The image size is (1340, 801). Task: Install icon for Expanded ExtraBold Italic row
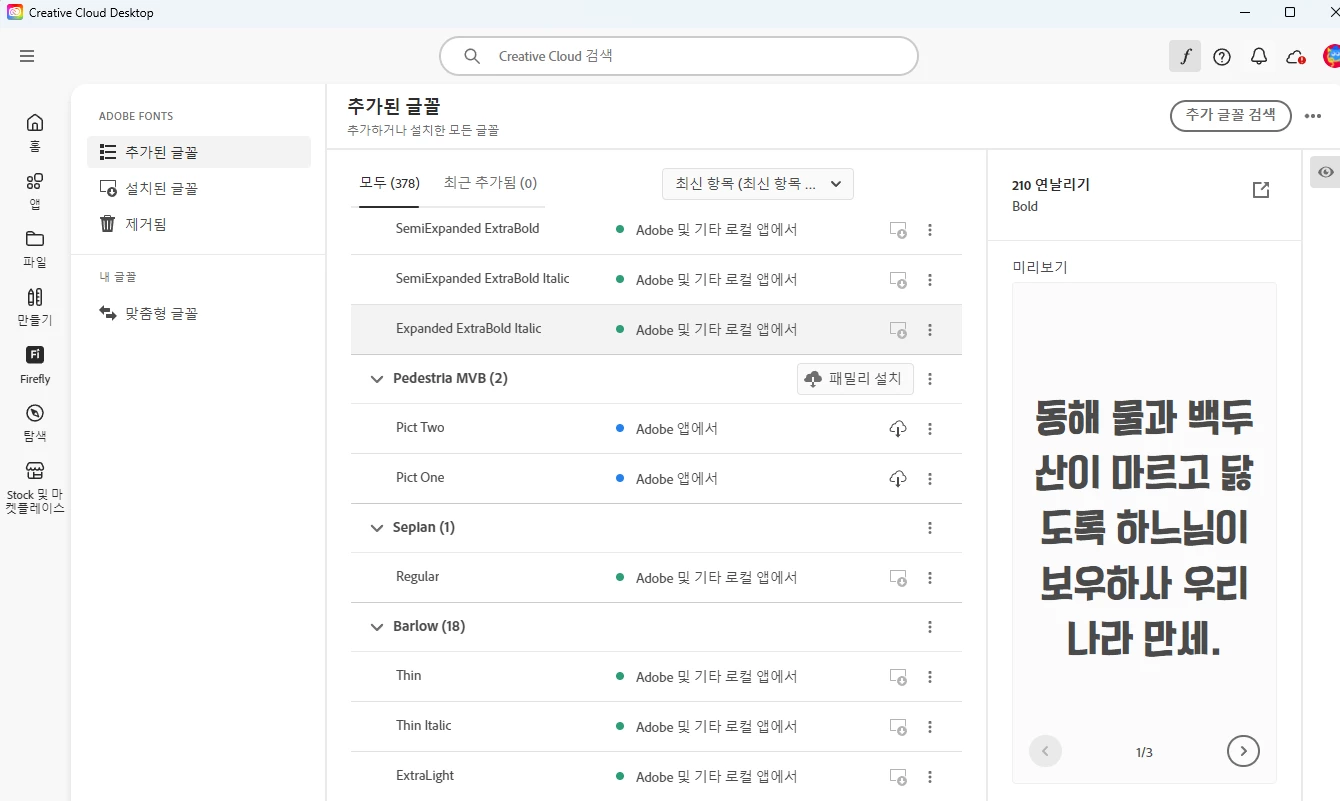[898, 330]
